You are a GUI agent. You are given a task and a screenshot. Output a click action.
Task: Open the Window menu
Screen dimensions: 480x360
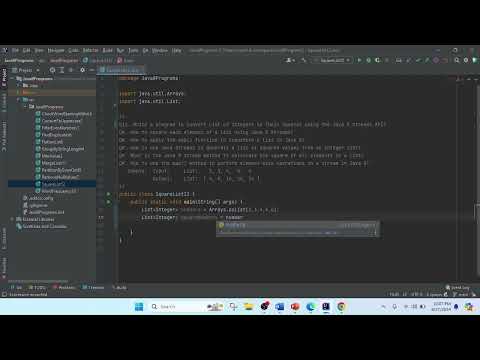tap(160, 50)
